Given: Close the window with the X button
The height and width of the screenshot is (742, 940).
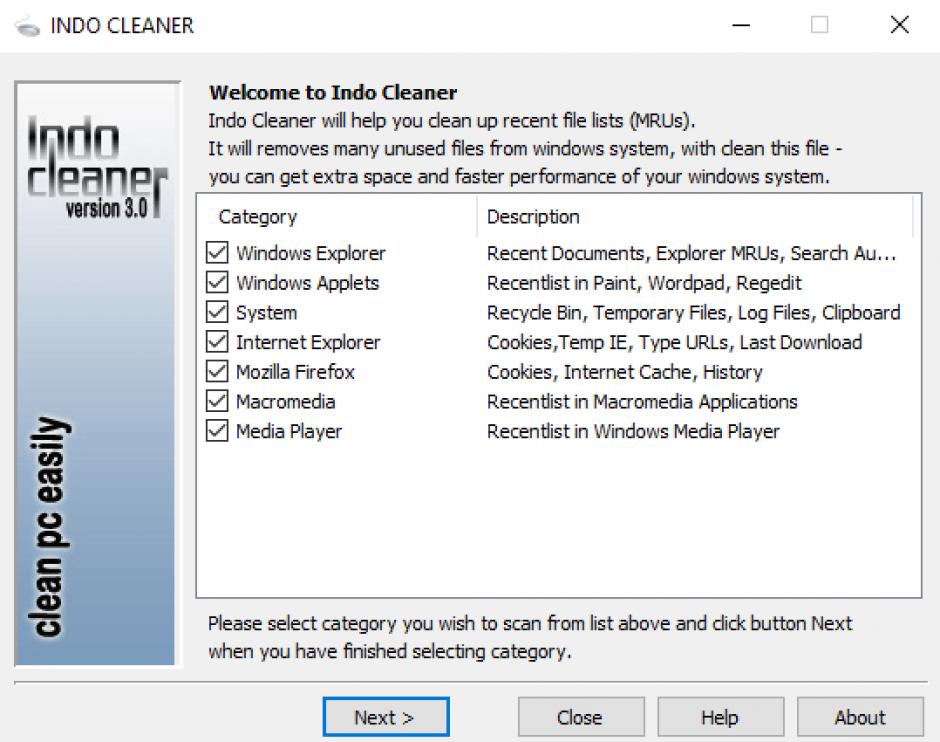Looking at the screenshot, I should tap(899, 25).
